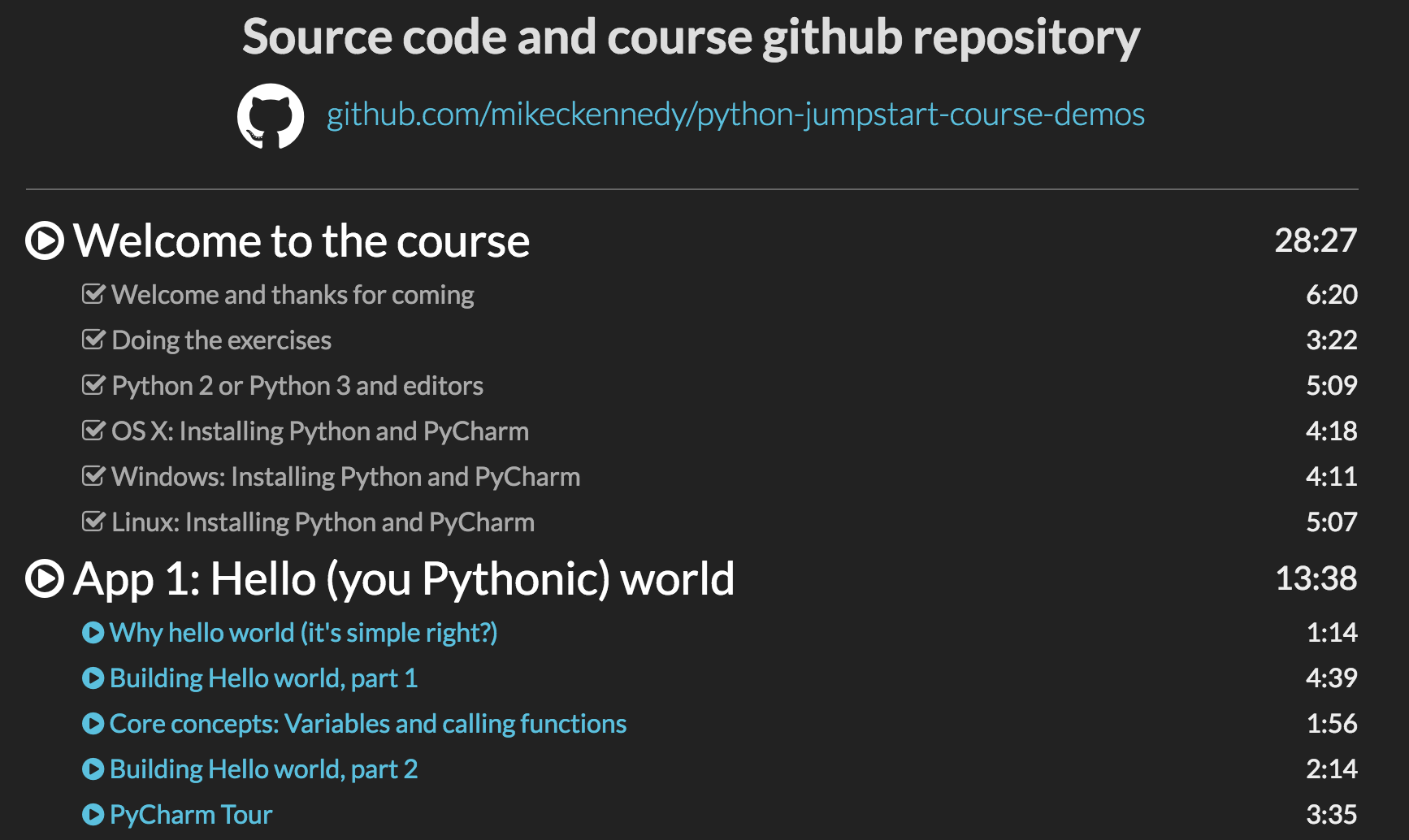The image size is (1409, 840).
Task: Open the 'PyCharm Tour' lesson
Action: [190, 814]
